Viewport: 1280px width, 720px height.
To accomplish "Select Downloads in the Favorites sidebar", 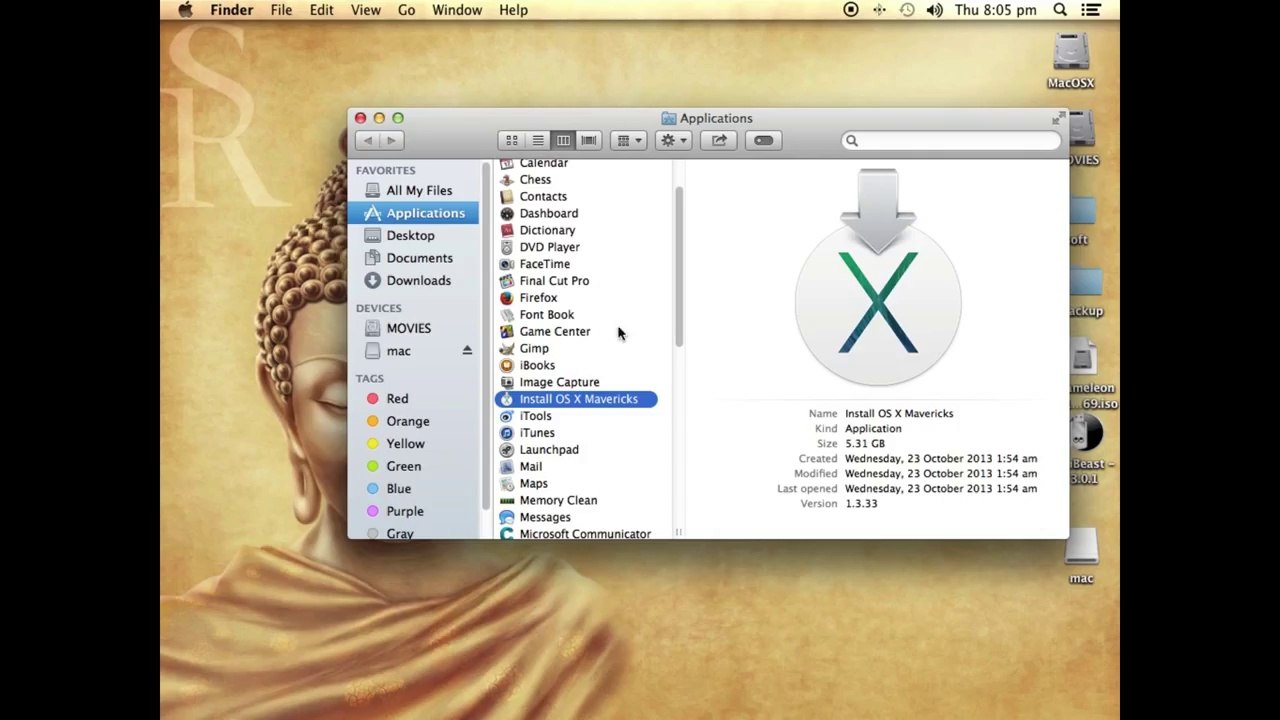I will (418, 281).
